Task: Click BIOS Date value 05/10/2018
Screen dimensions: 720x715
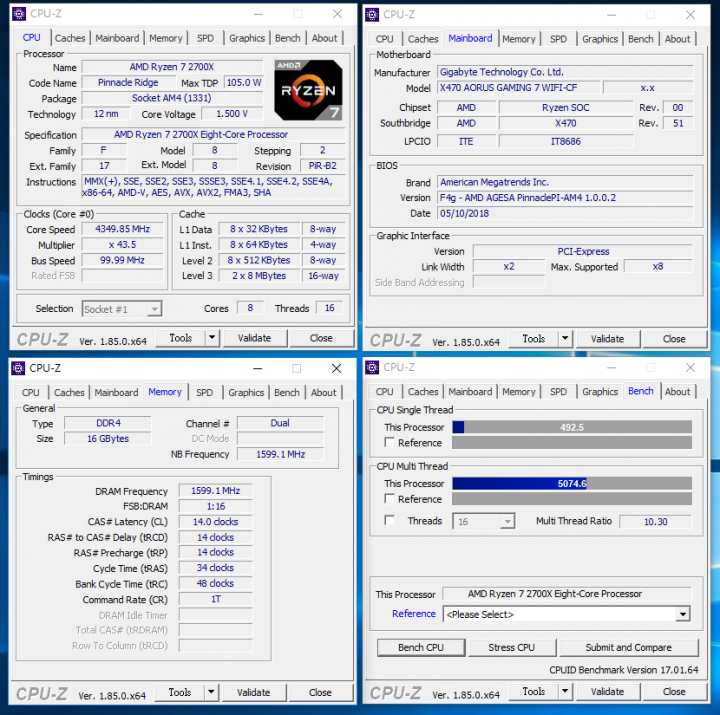Action: click(x=565, y=214)
